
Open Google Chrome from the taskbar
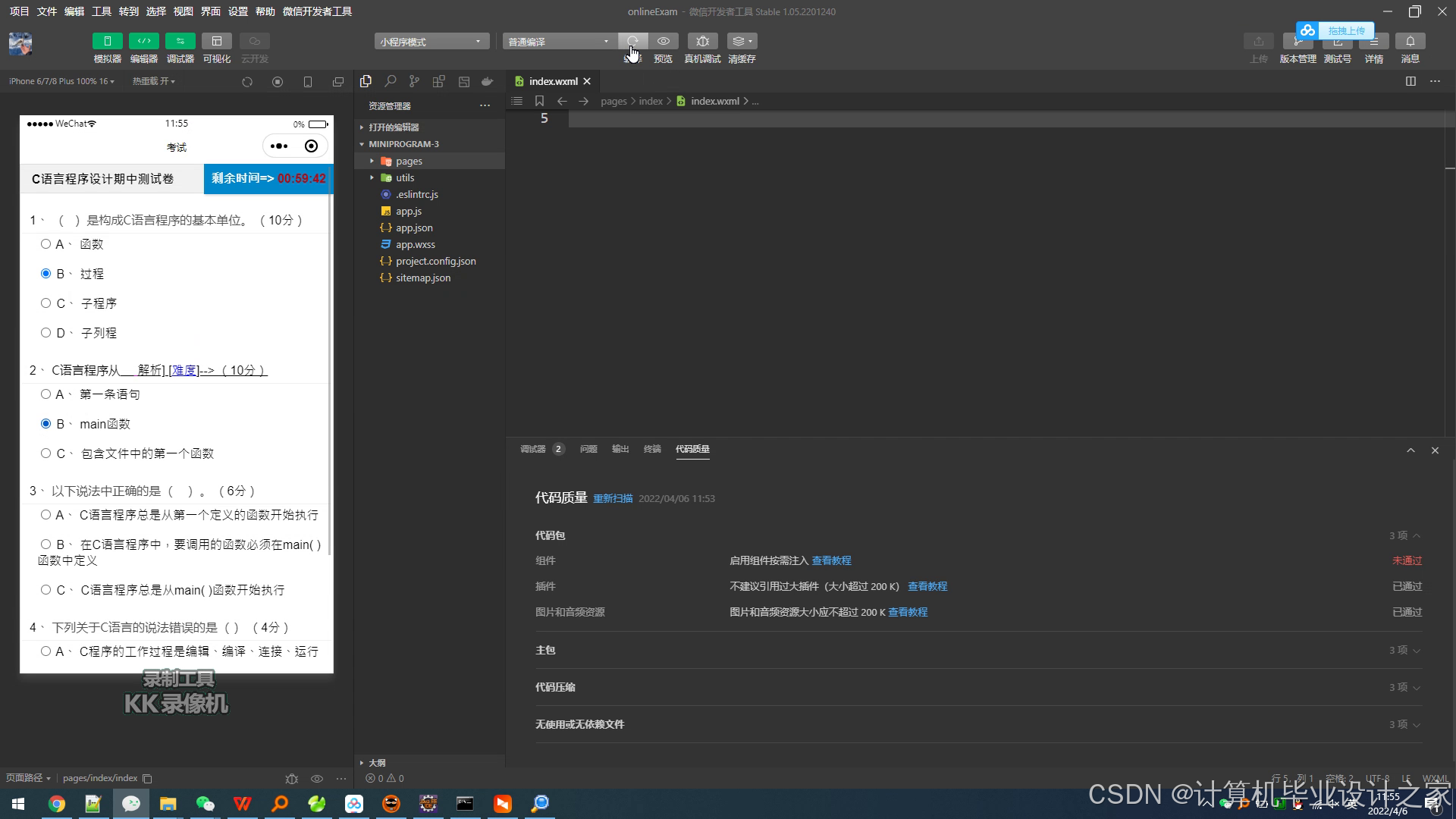57,804
